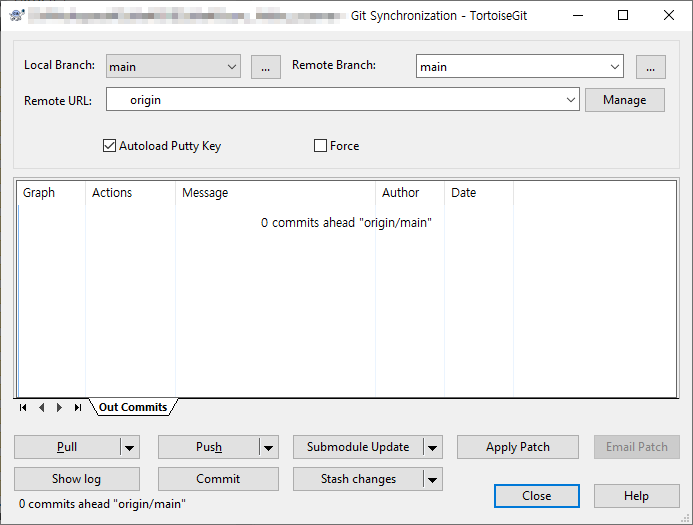The width and height of the screenshot is (693, 525).
Task: Click the Date column header
Action: pos(479,193)
